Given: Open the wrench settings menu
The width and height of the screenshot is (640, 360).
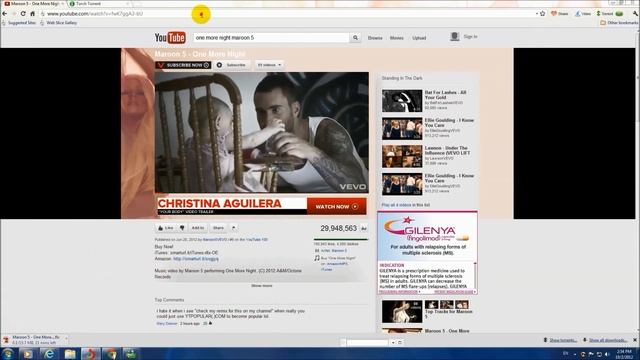Looking at the screenshot, I should click(635, 13).
